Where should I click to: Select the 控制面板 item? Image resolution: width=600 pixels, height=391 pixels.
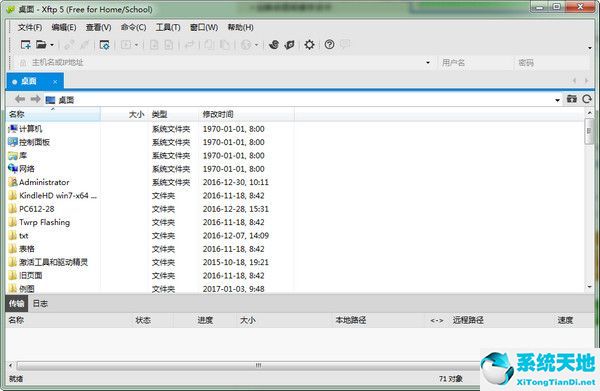pos(29,142)
